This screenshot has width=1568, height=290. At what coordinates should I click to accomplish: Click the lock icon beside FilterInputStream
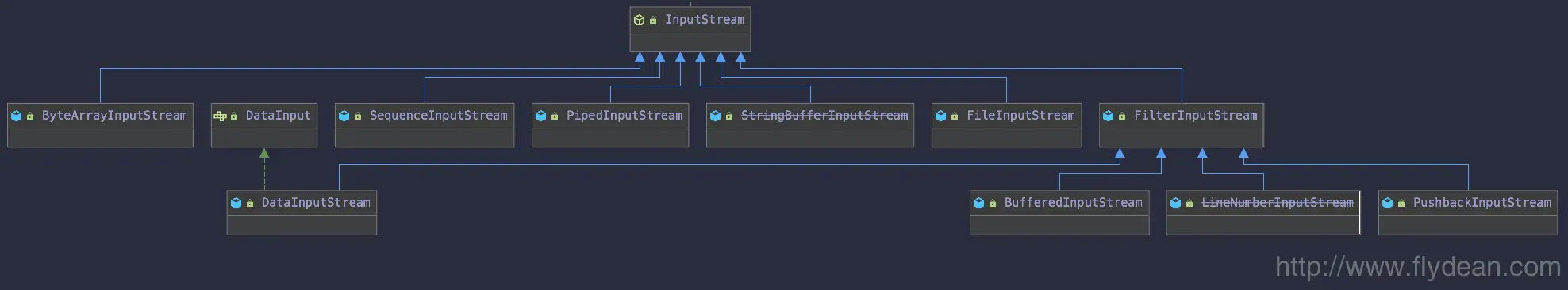pyautogui.click(x=1122, y=116)
